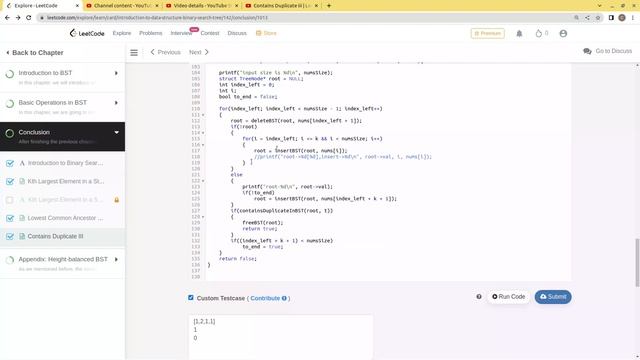Switch to Video details YouTube tab
This screenshot has height=360, width=640.
[202, 6]
